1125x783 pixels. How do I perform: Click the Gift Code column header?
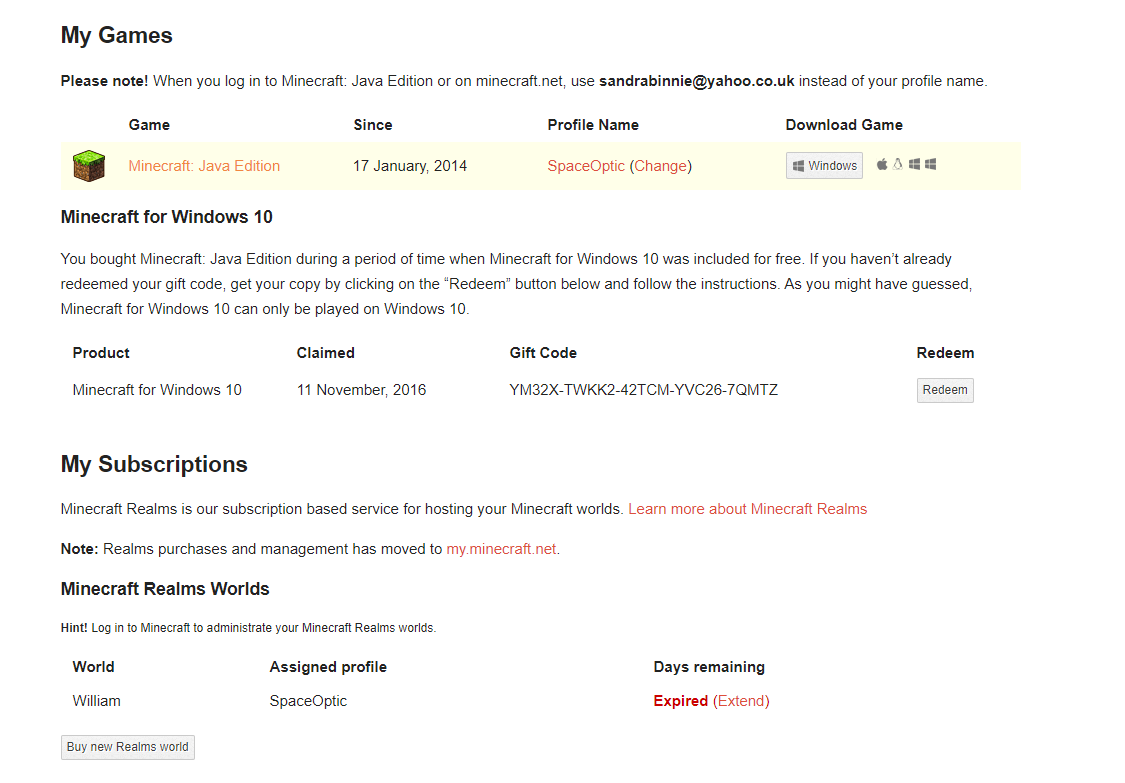(543, 353)
